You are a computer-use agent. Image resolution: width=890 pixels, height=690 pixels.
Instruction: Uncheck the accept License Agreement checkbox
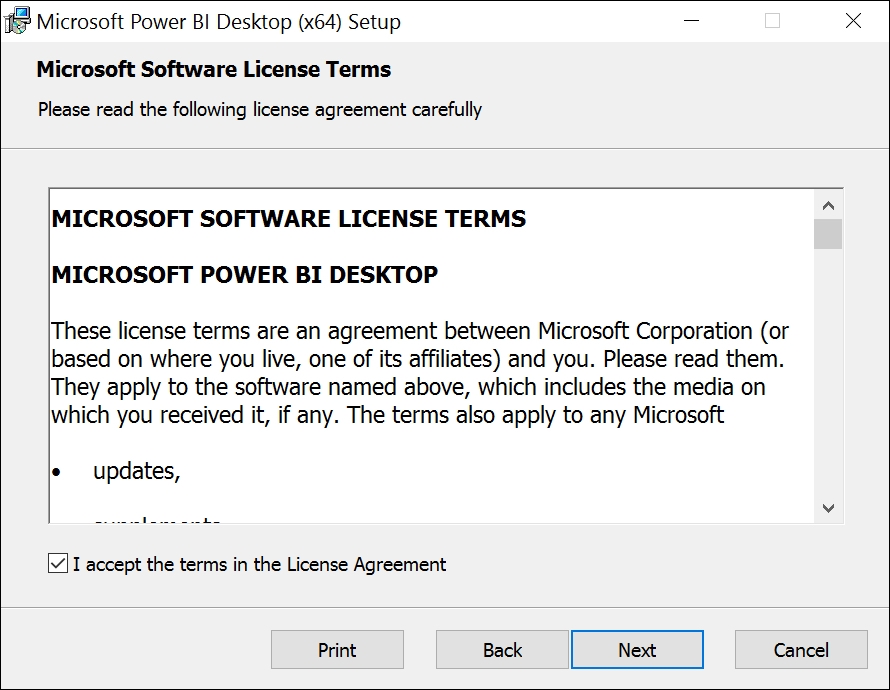(x=58, y=563)
